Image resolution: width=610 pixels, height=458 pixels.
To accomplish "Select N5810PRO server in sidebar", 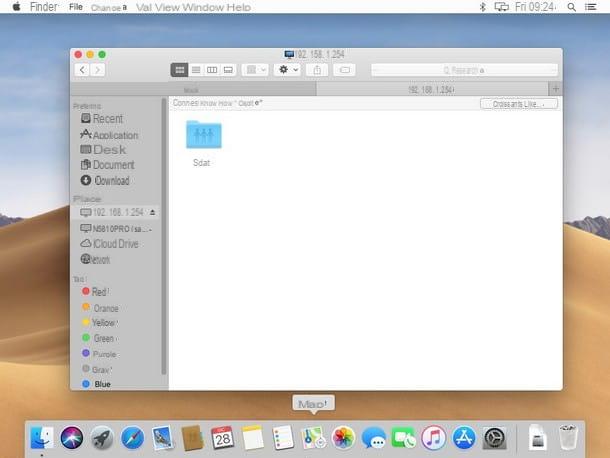I will (x=115, y=229).
